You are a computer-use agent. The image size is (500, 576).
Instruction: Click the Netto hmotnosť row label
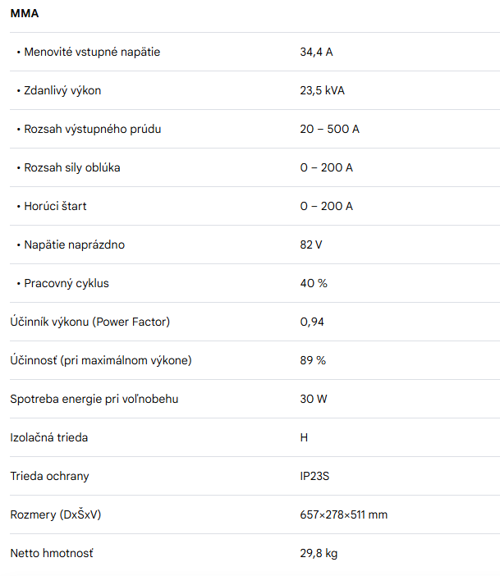click(52, 553)
